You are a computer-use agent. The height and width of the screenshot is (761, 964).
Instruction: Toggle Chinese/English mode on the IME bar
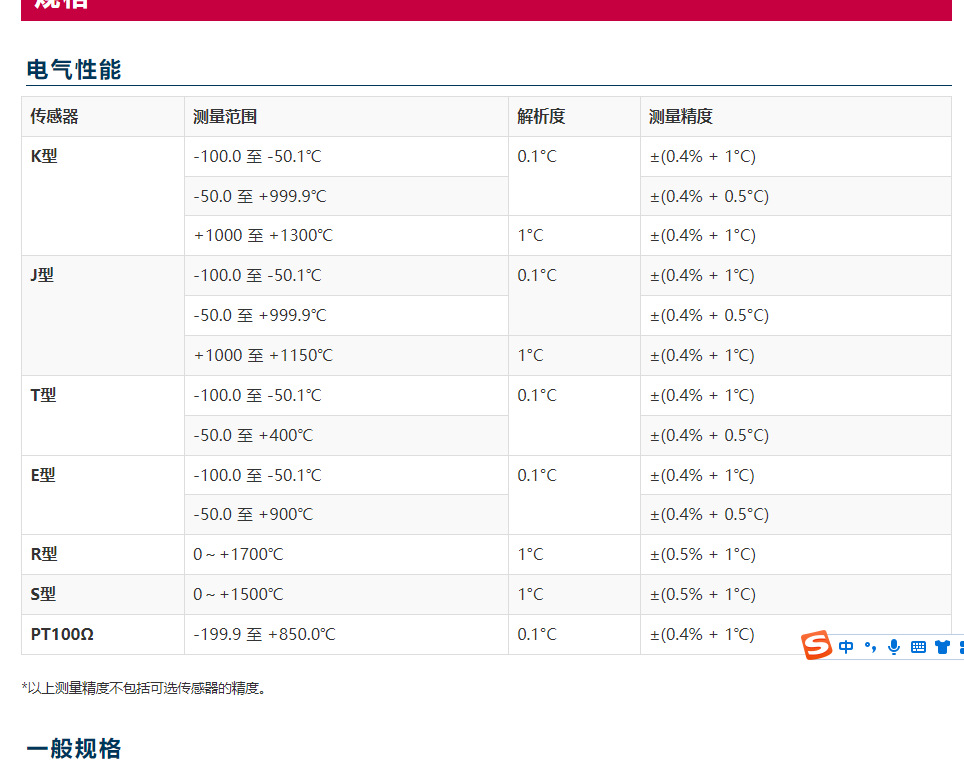846,647
